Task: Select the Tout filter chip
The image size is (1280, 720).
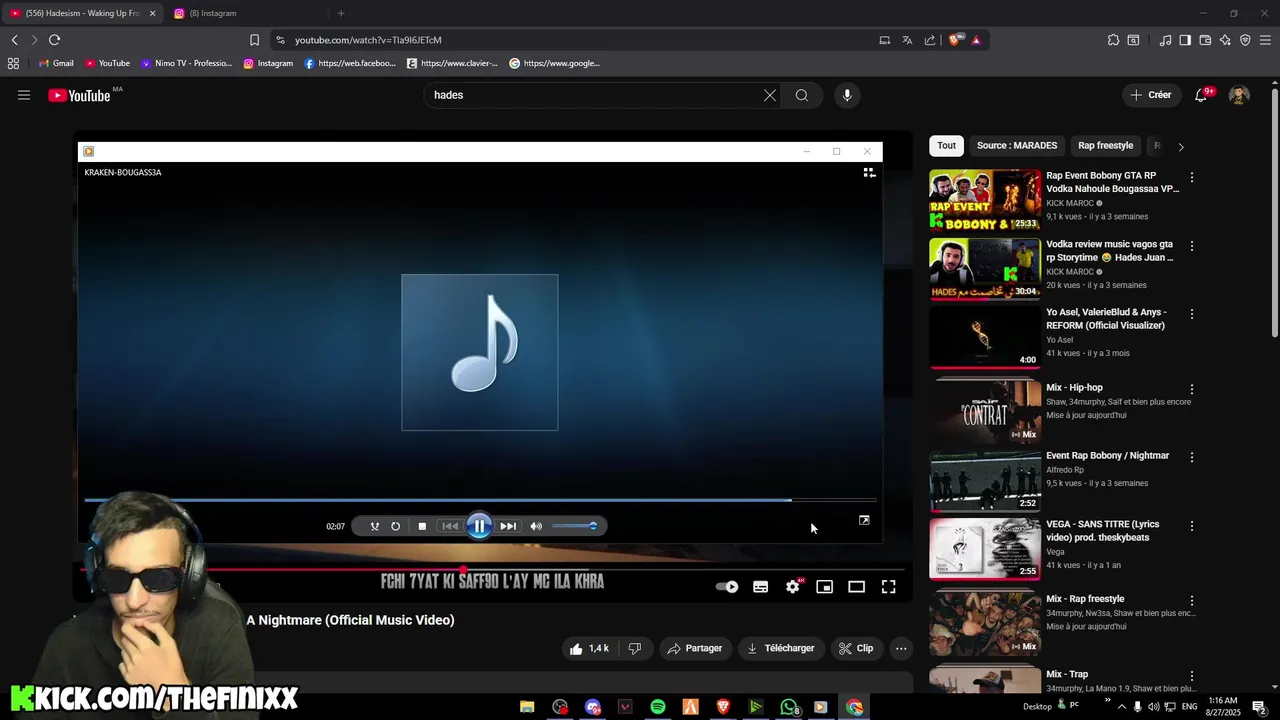Action: click(x=946, y=146)
